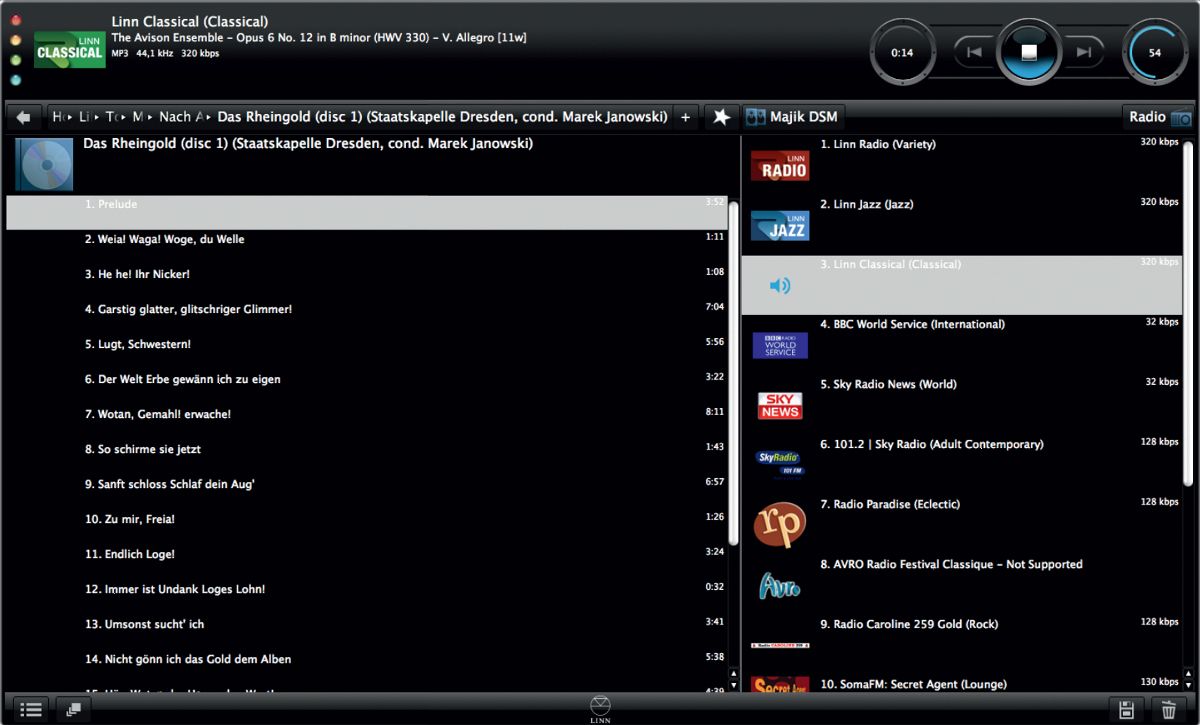
Task: Go to 'Nach A' breadcrumb level
Action: coord(180,117)
